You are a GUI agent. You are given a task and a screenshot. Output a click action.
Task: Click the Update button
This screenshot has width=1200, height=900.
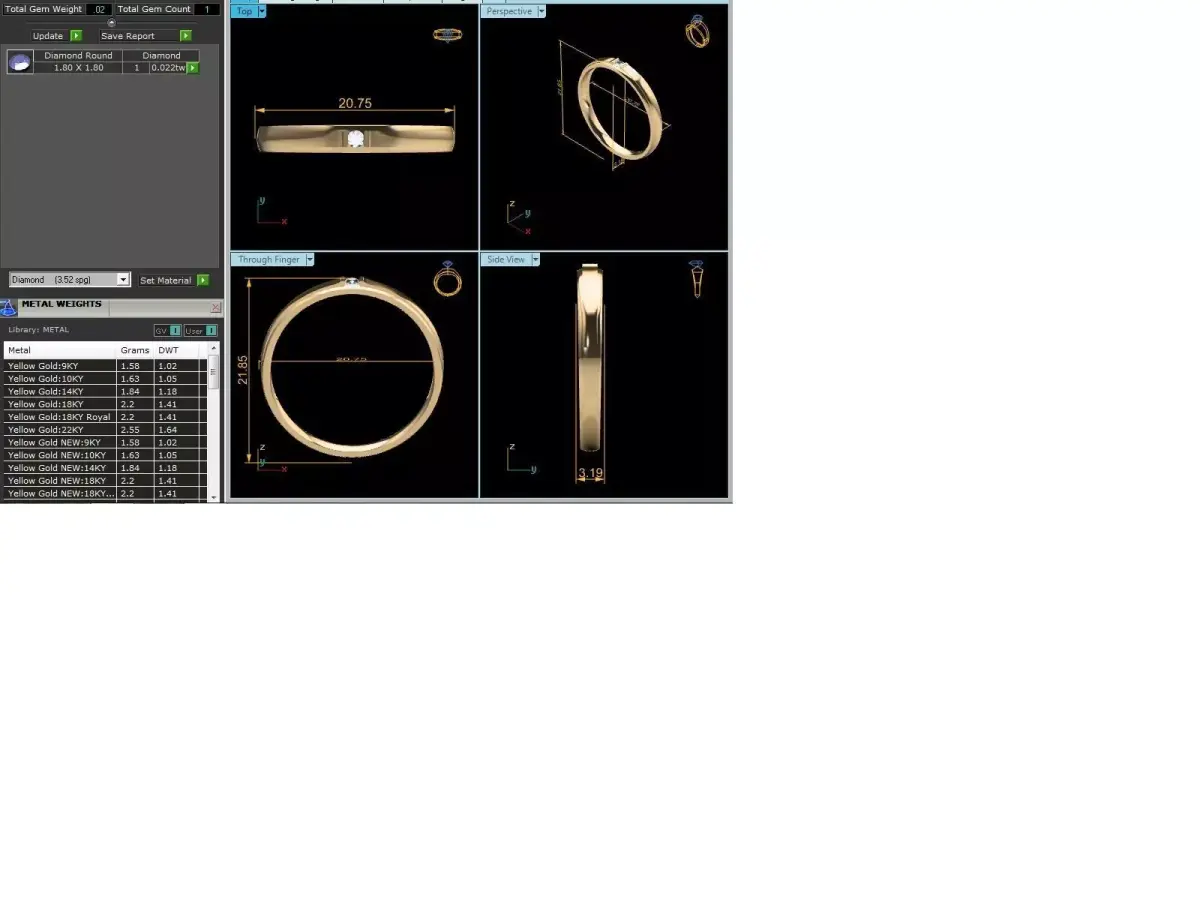[47, 35]
